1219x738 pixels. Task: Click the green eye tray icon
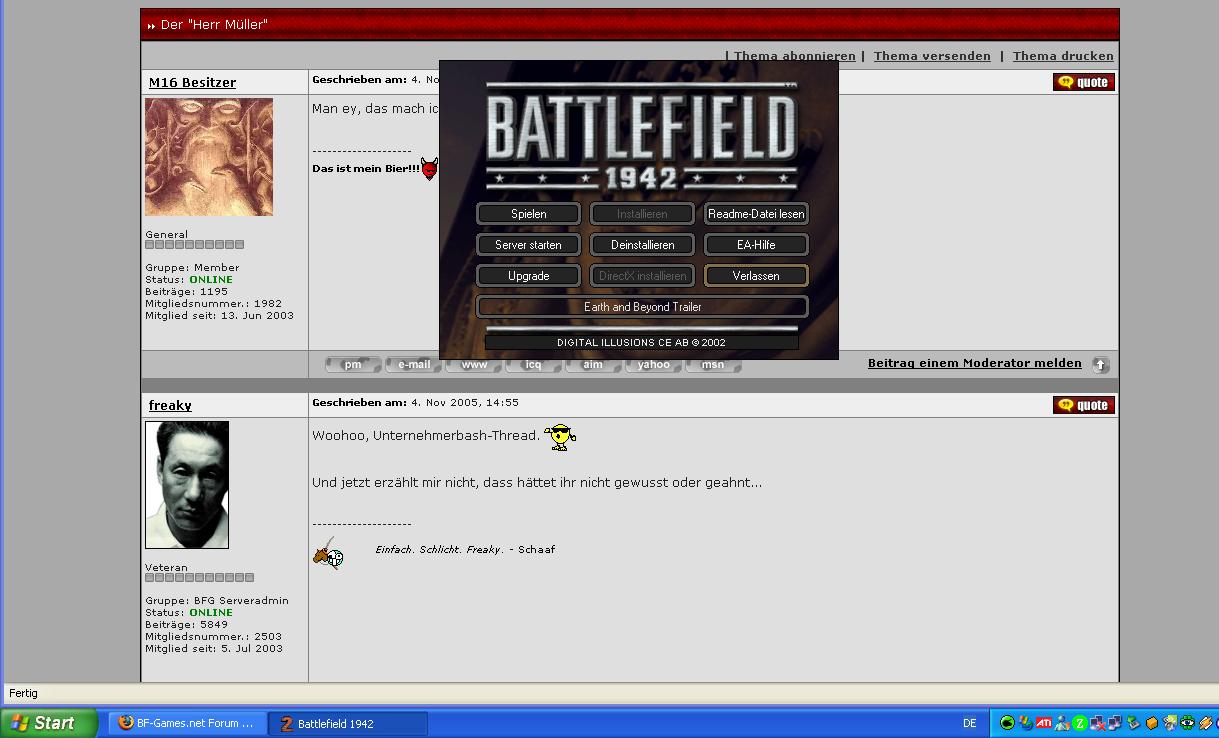tap(1187, 723)
